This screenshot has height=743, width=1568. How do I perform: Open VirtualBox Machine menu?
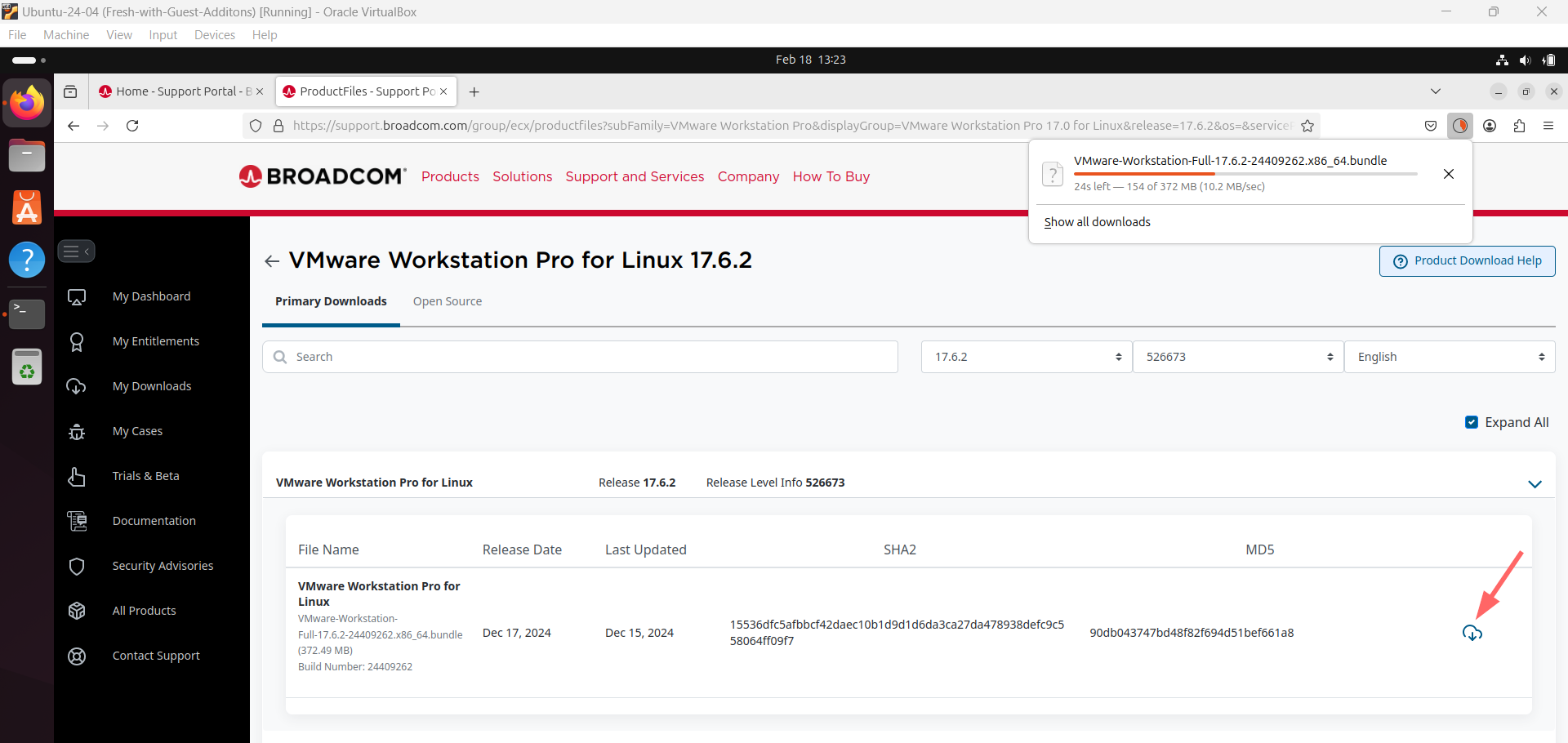(x=66, y=35)
